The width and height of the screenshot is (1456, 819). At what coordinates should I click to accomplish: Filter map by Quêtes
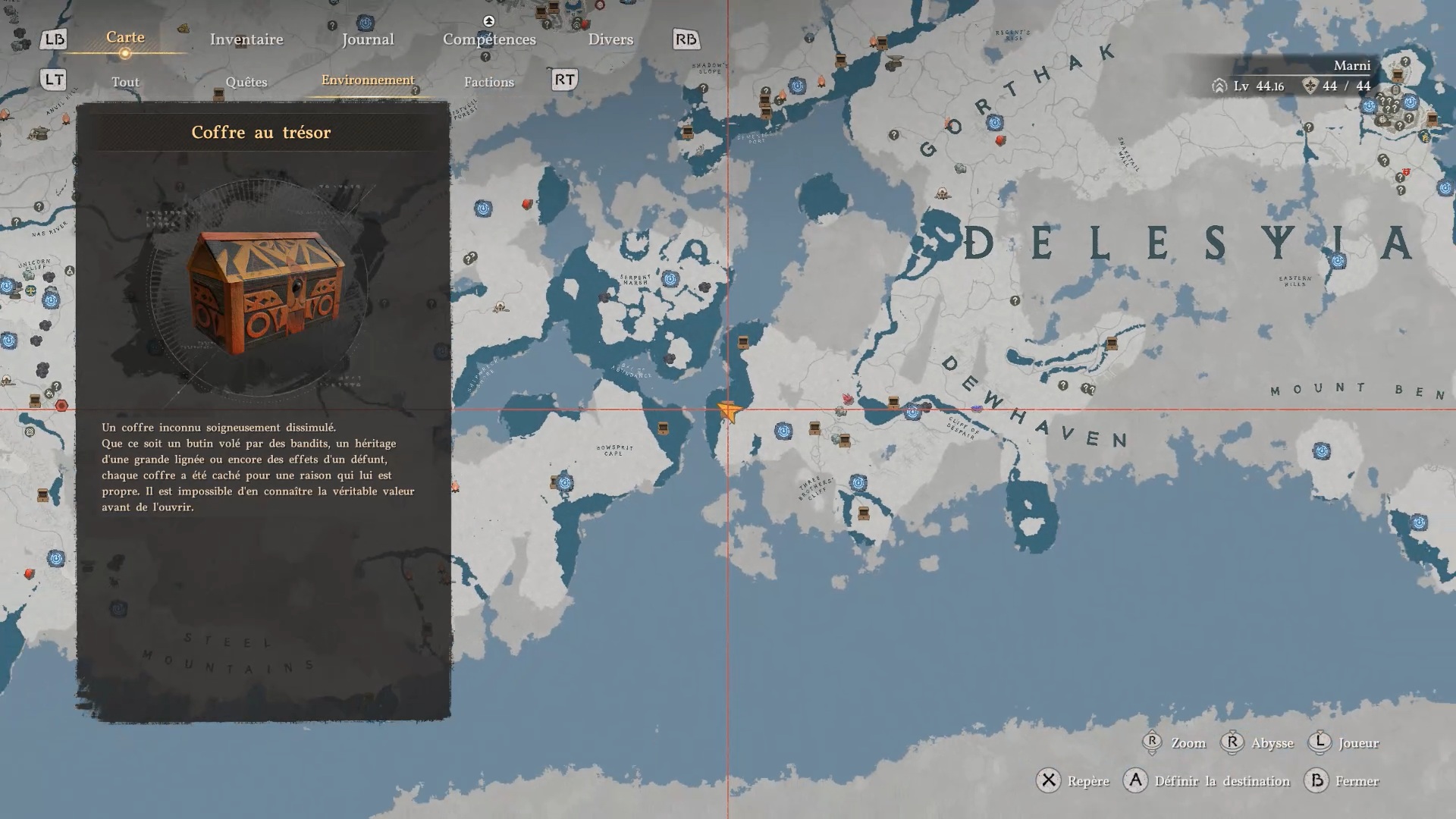pos(246,82)
